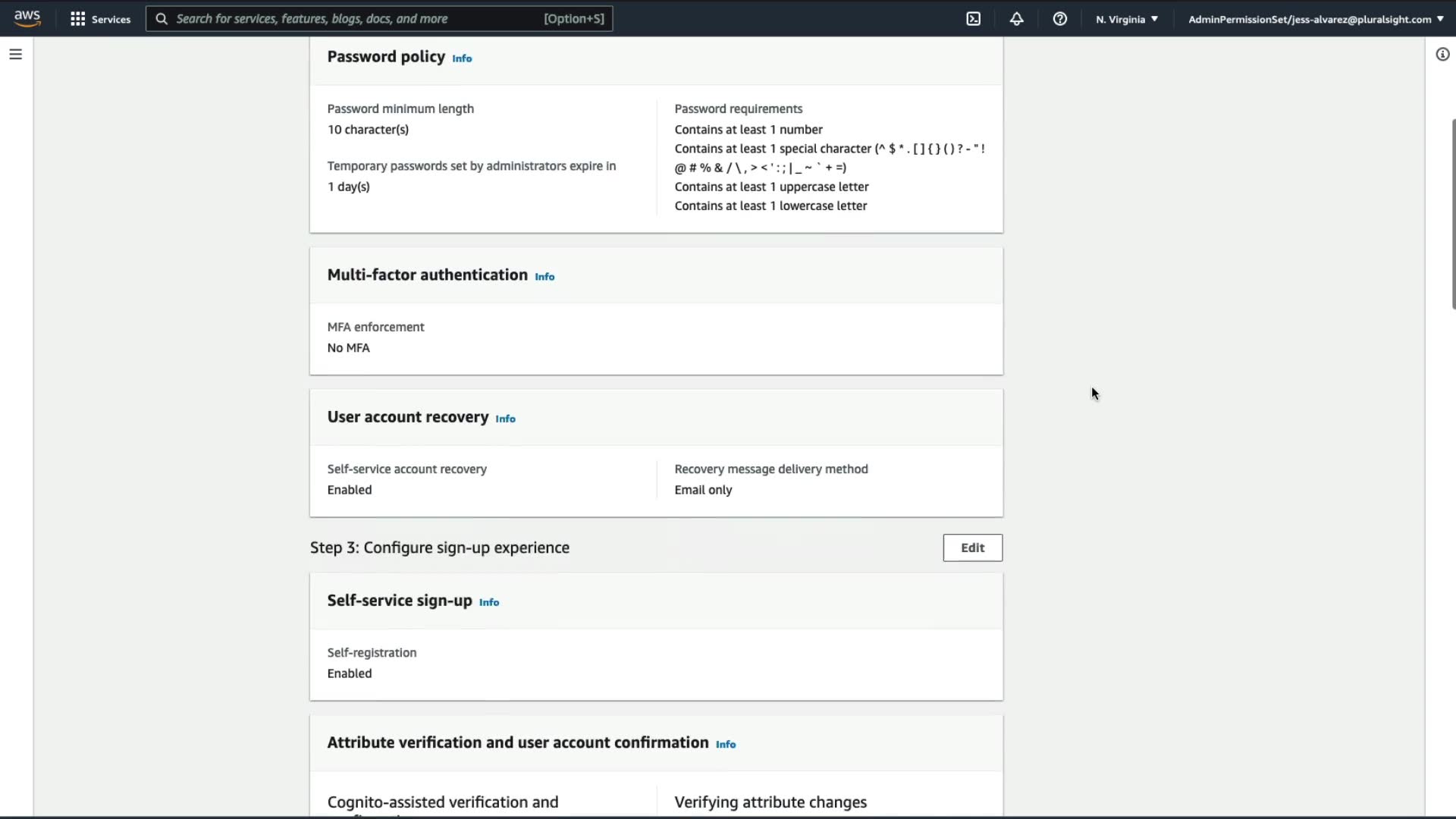Edit Step 3 sign-up experience
Screen dimensions: 1456x819
(972, 548)
